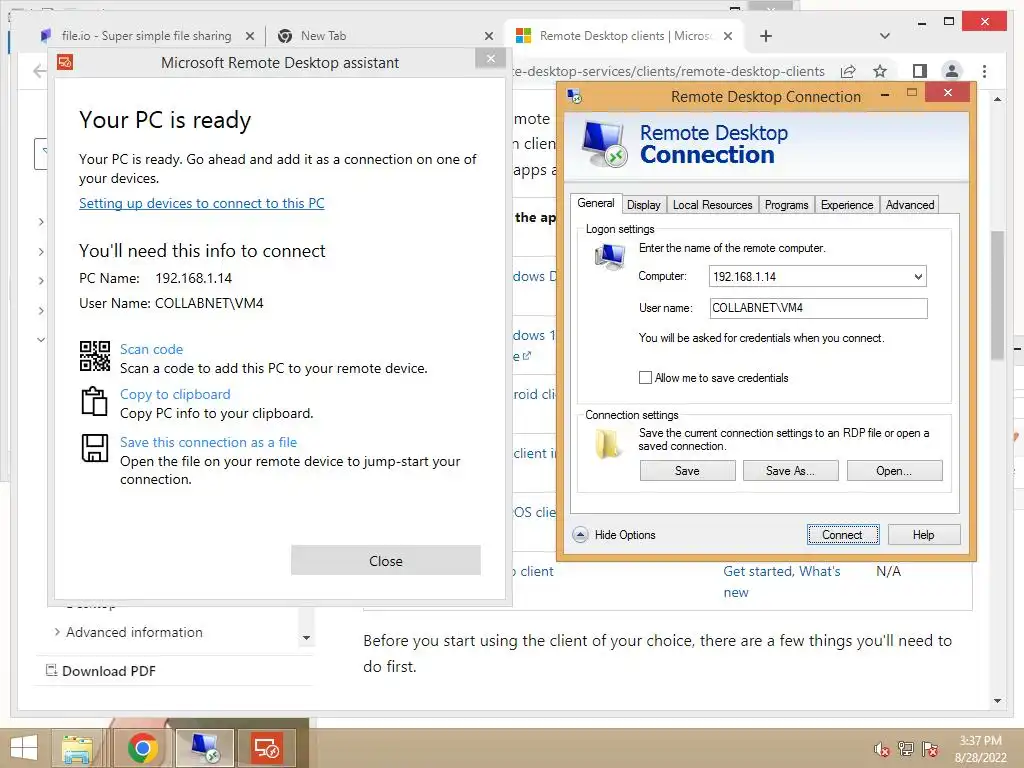1024x768 pixels.
Task: Click the Save As... button
Action: click(790, 471)
